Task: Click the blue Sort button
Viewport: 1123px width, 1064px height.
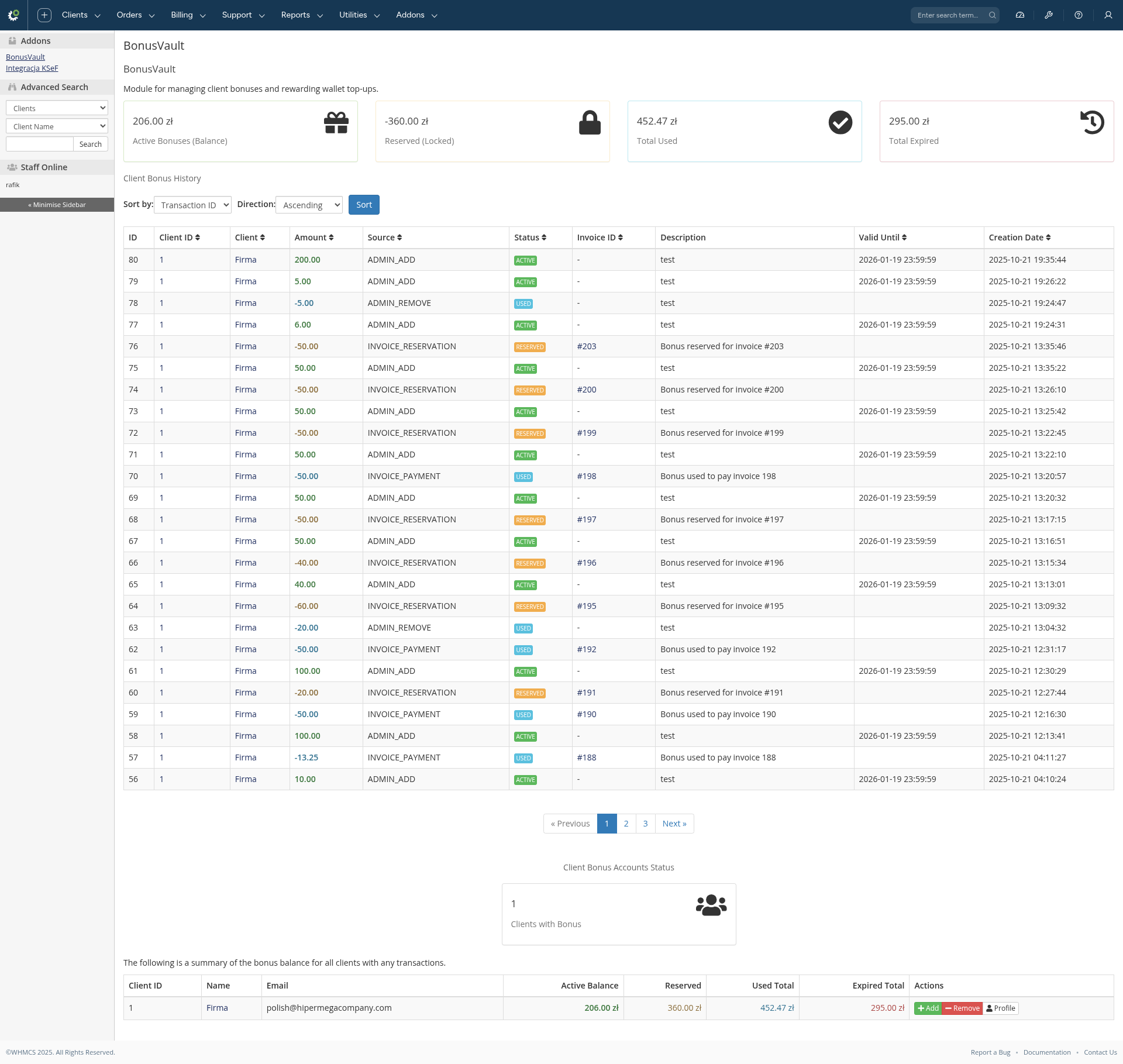Action: pos(364,205)
